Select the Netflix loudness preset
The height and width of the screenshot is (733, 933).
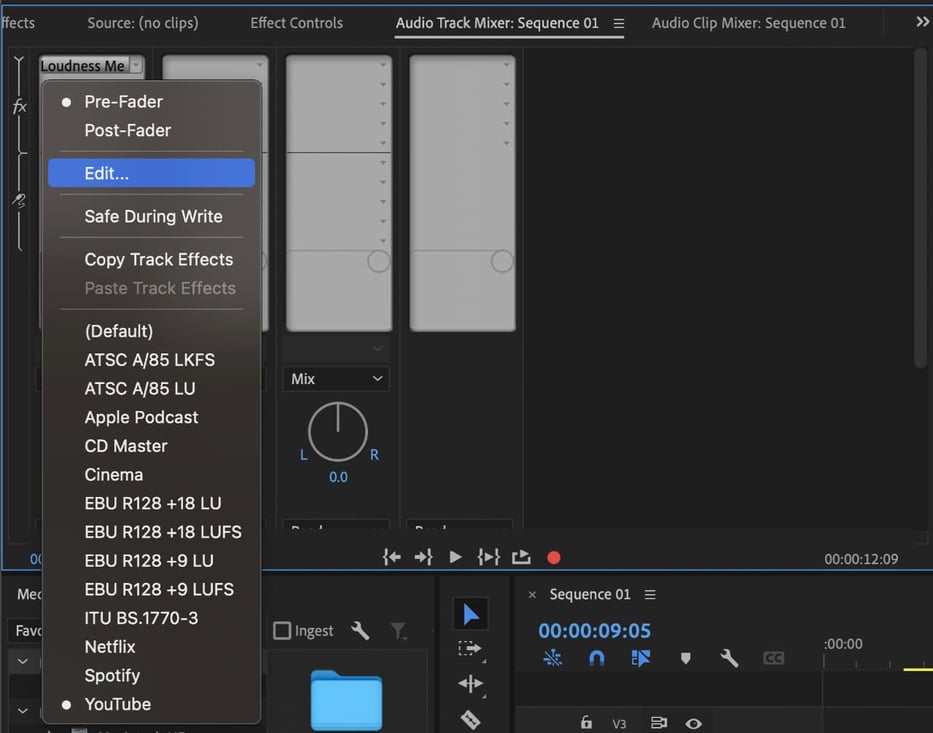109,647
